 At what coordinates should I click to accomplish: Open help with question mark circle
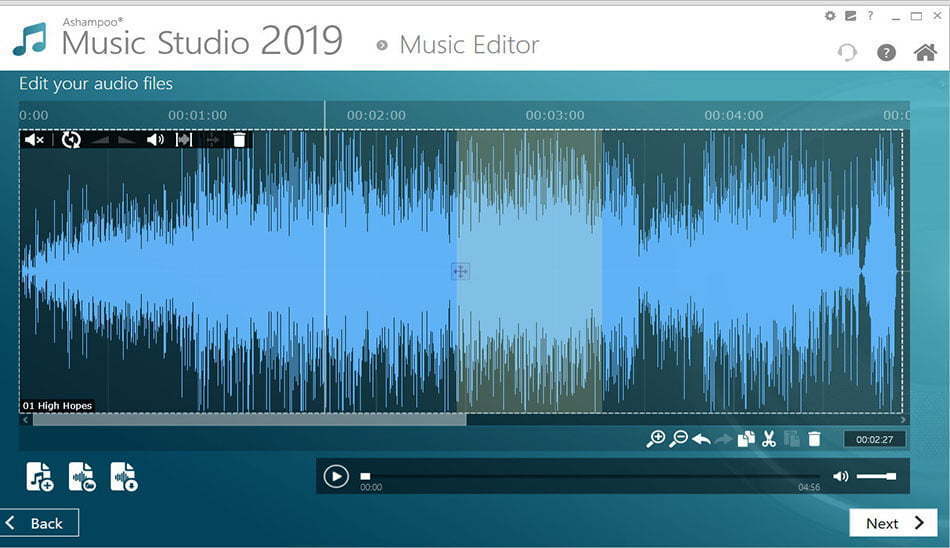pyautogui.click(x=886, y=53)
